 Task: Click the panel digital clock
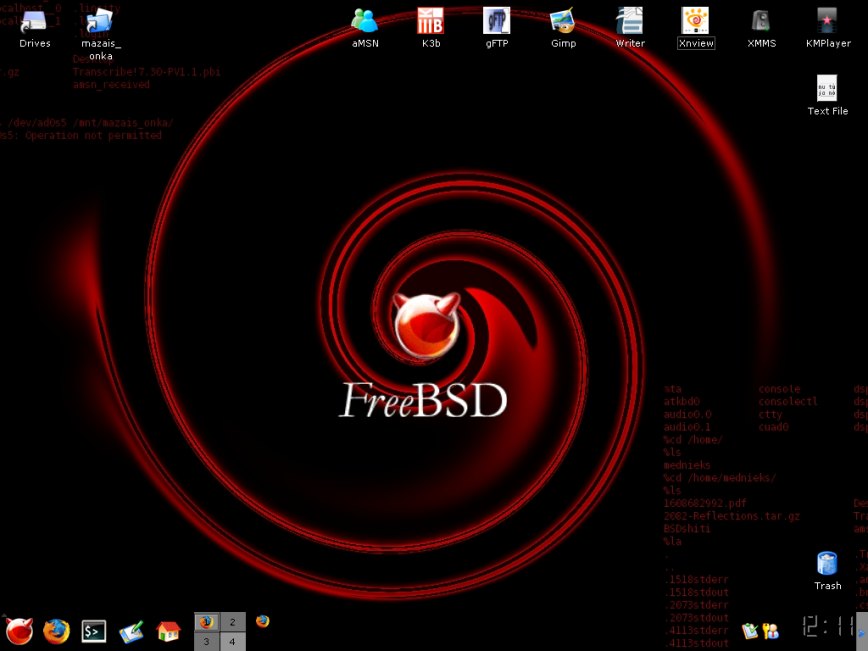click(828, 626)
